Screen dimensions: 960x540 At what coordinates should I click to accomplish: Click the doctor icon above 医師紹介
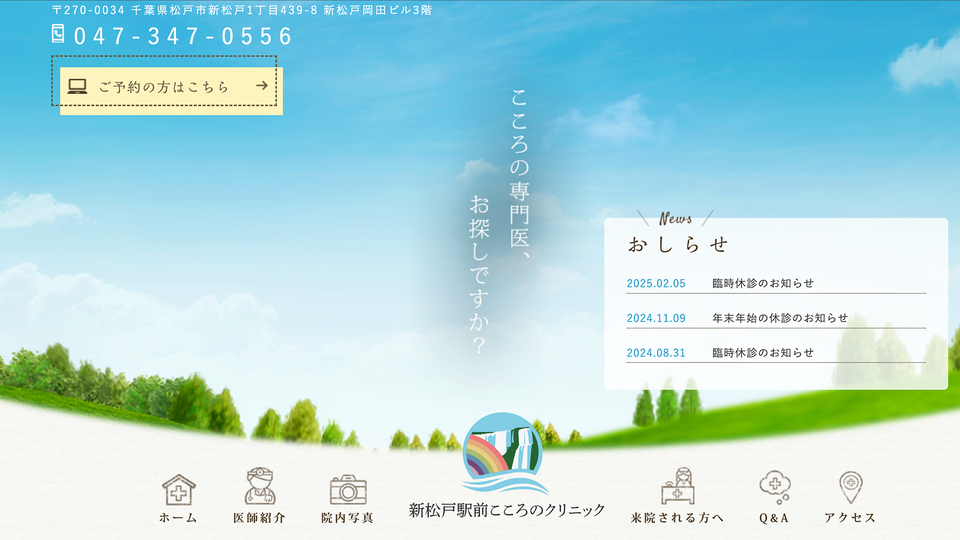(260, 486)
